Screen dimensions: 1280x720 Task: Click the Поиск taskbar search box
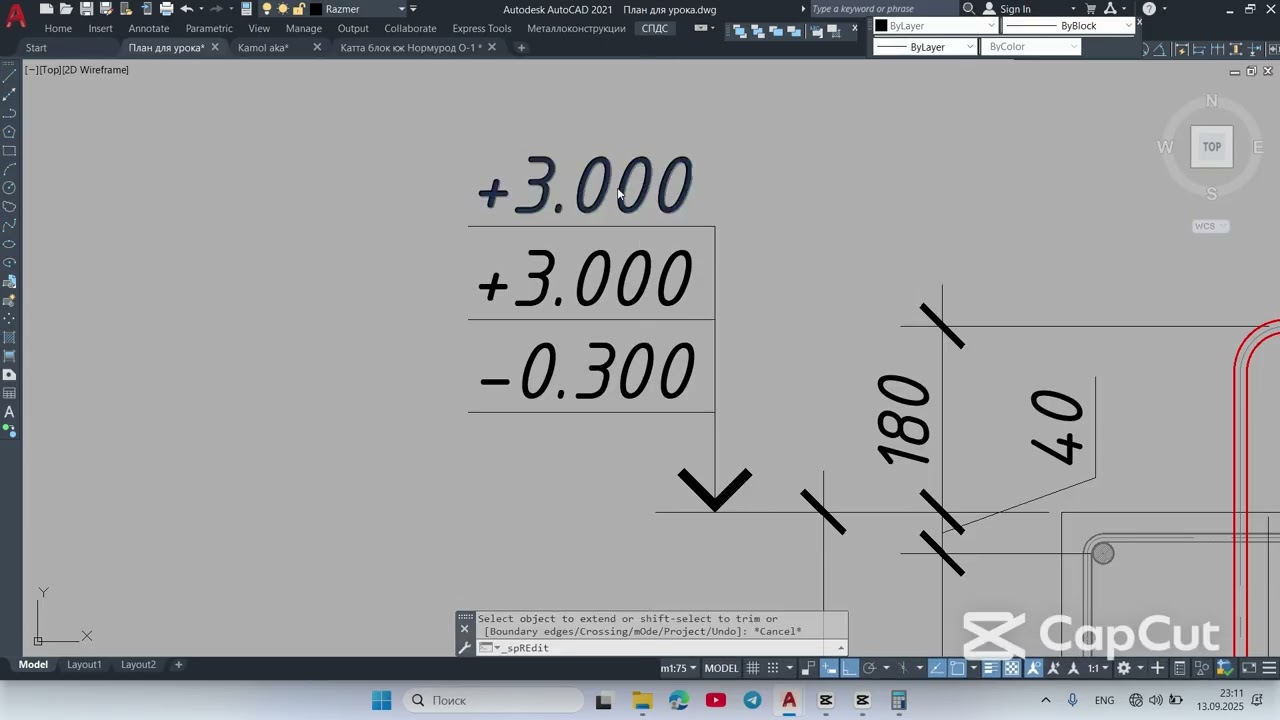[x=494, y=700]
